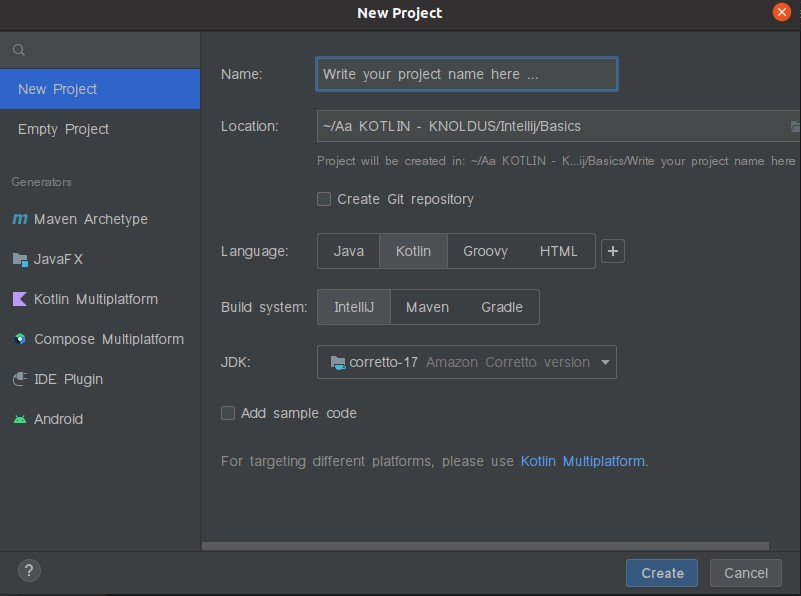This screenshot has height=596, width=801.
Task: Click the Kotlin Multiplatform generator icon
Action: pos(20,299)
